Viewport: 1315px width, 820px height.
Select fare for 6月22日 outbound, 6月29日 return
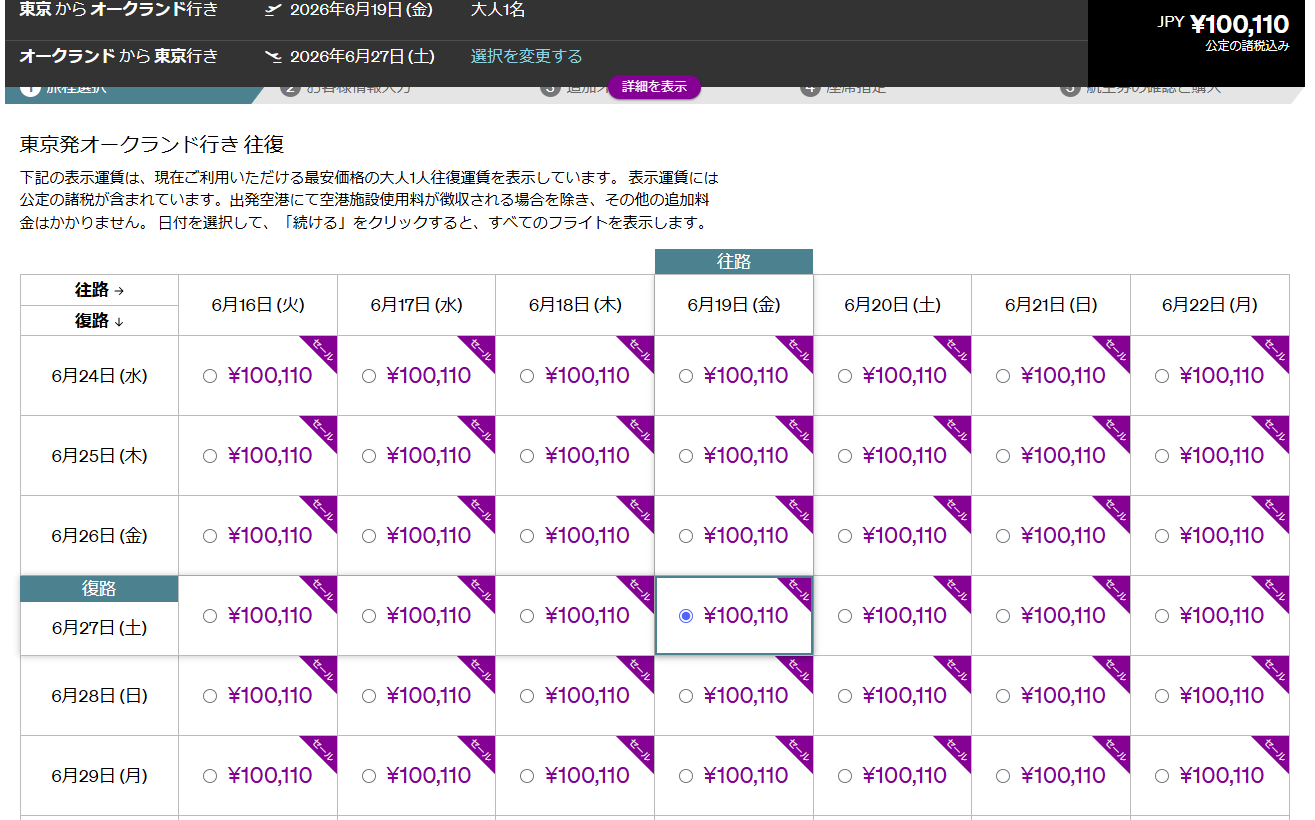(x=1161, y=776)
